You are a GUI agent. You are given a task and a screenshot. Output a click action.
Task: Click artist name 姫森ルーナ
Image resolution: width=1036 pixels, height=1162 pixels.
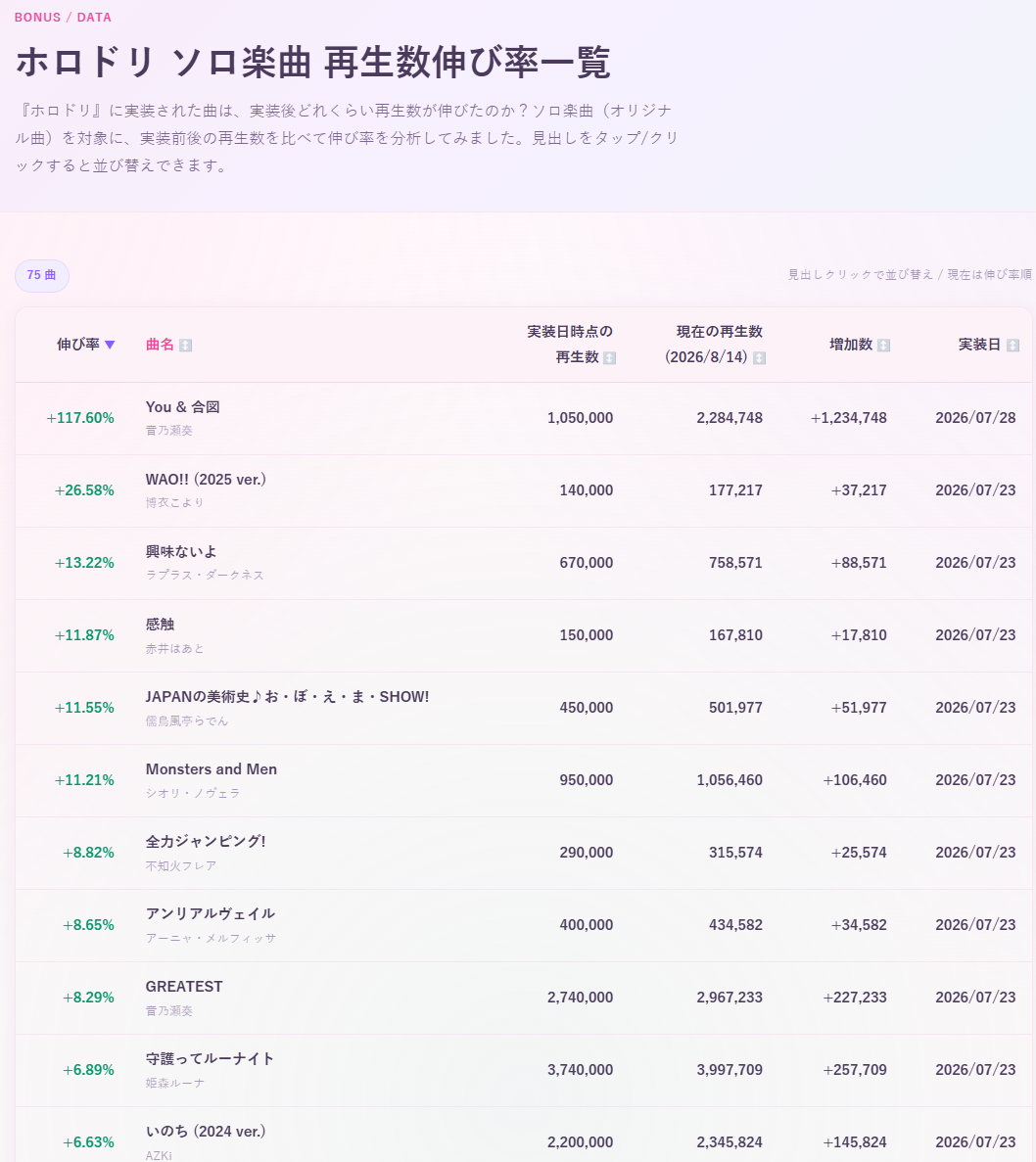click(x=175, y=1084)
